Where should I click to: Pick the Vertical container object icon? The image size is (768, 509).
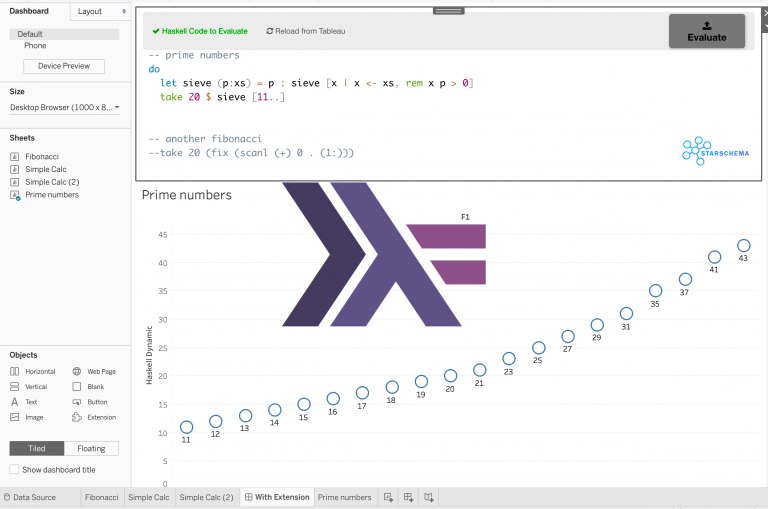click(x=15, y=387)
